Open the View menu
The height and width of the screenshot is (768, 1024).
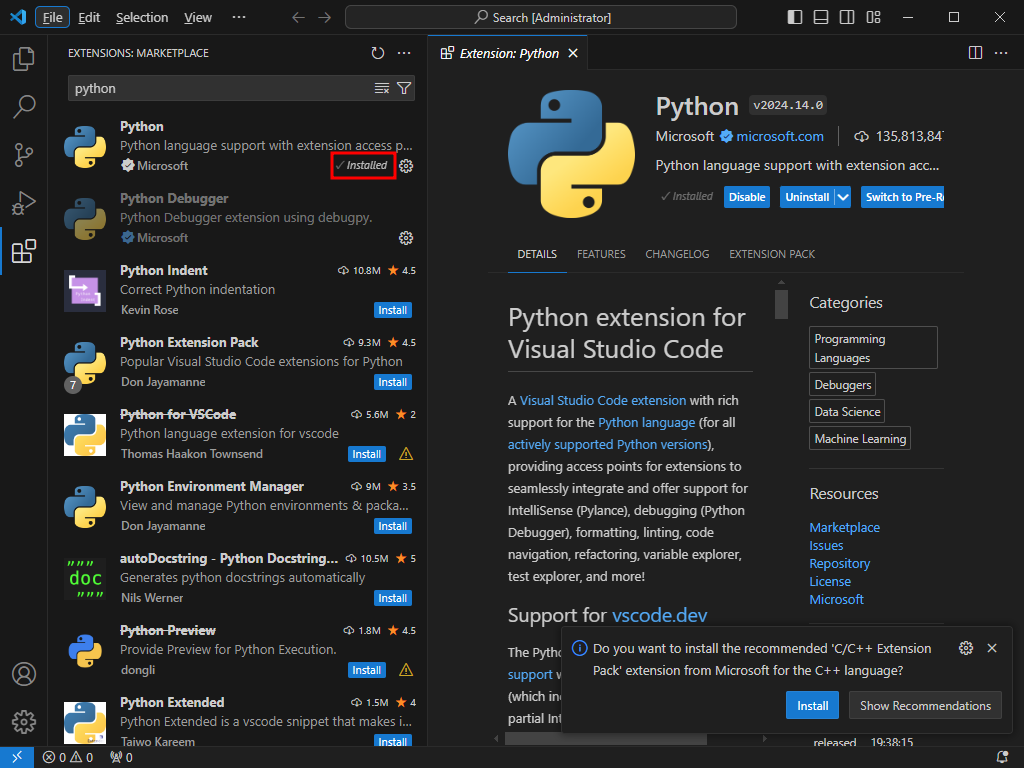click(198, 17)
